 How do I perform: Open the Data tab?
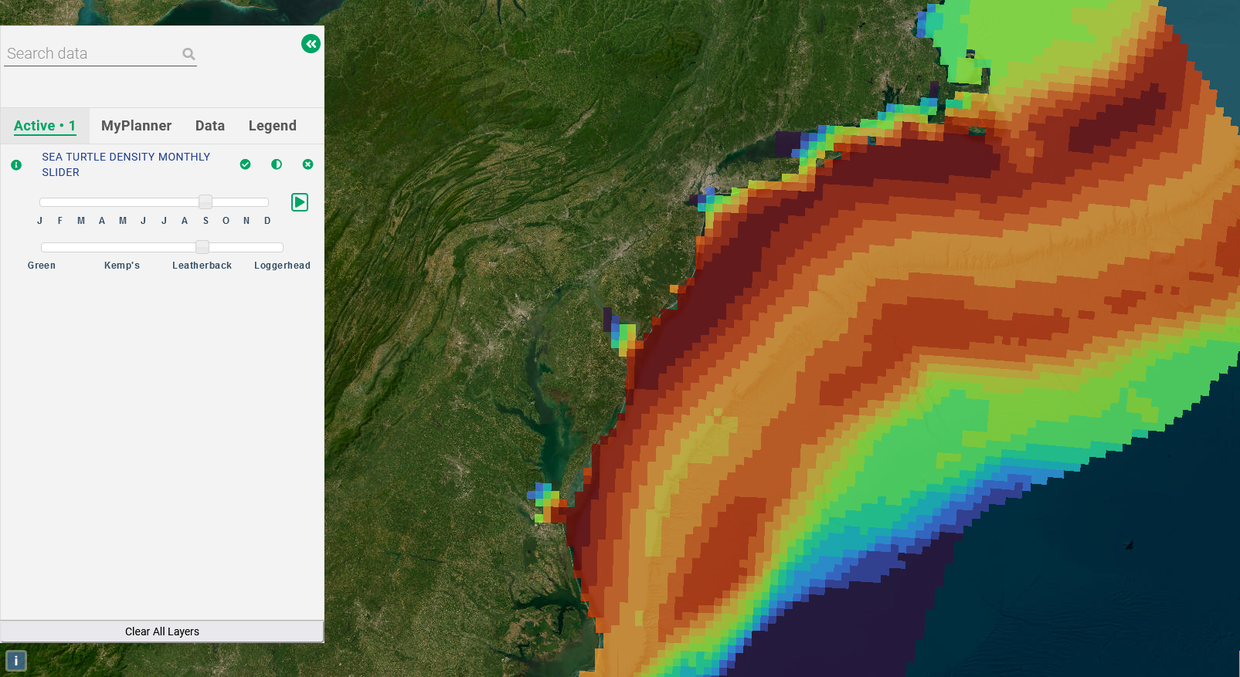(x=210, y=126)
